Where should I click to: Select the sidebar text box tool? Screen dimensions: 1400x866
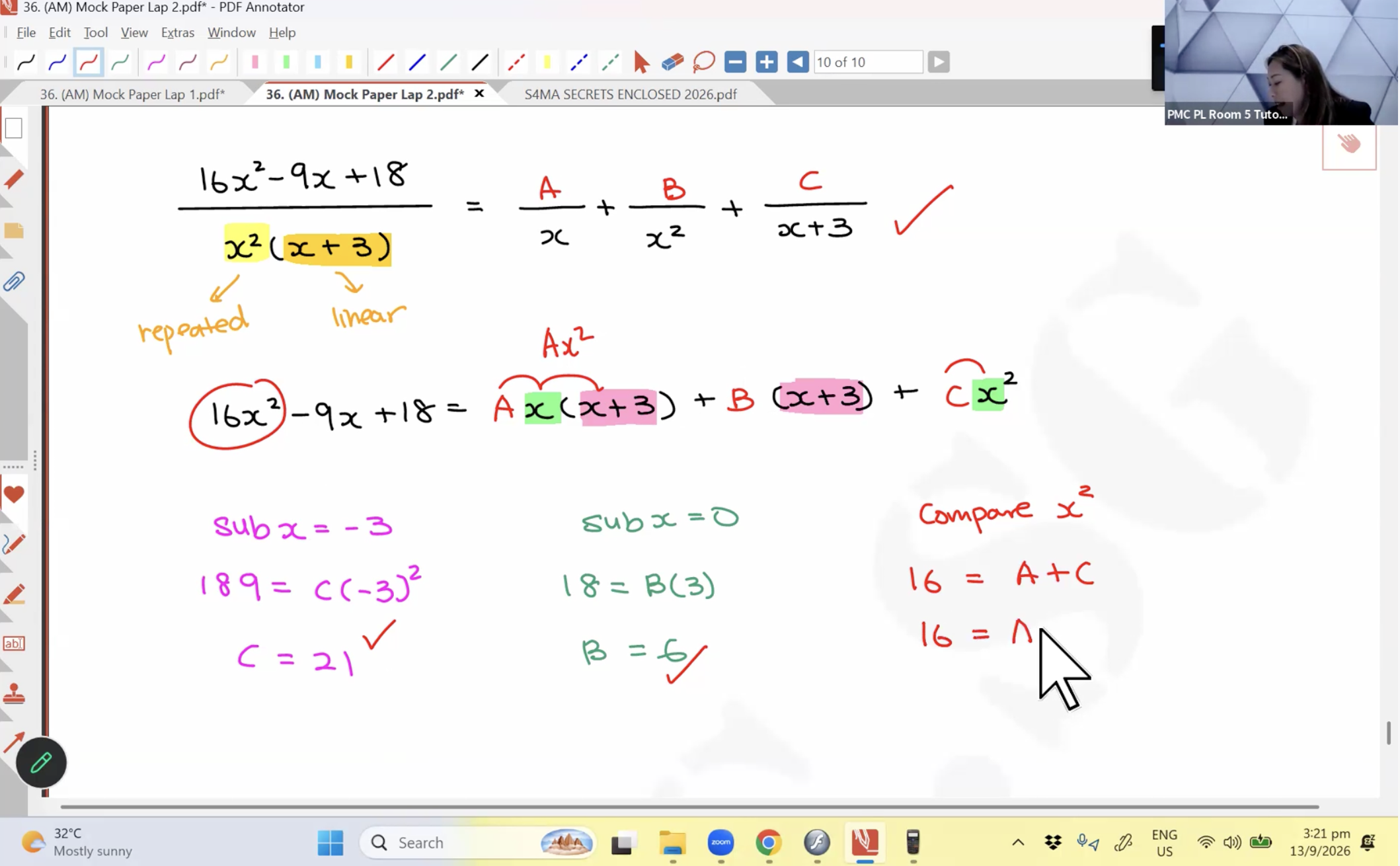(x=14, y=643)
